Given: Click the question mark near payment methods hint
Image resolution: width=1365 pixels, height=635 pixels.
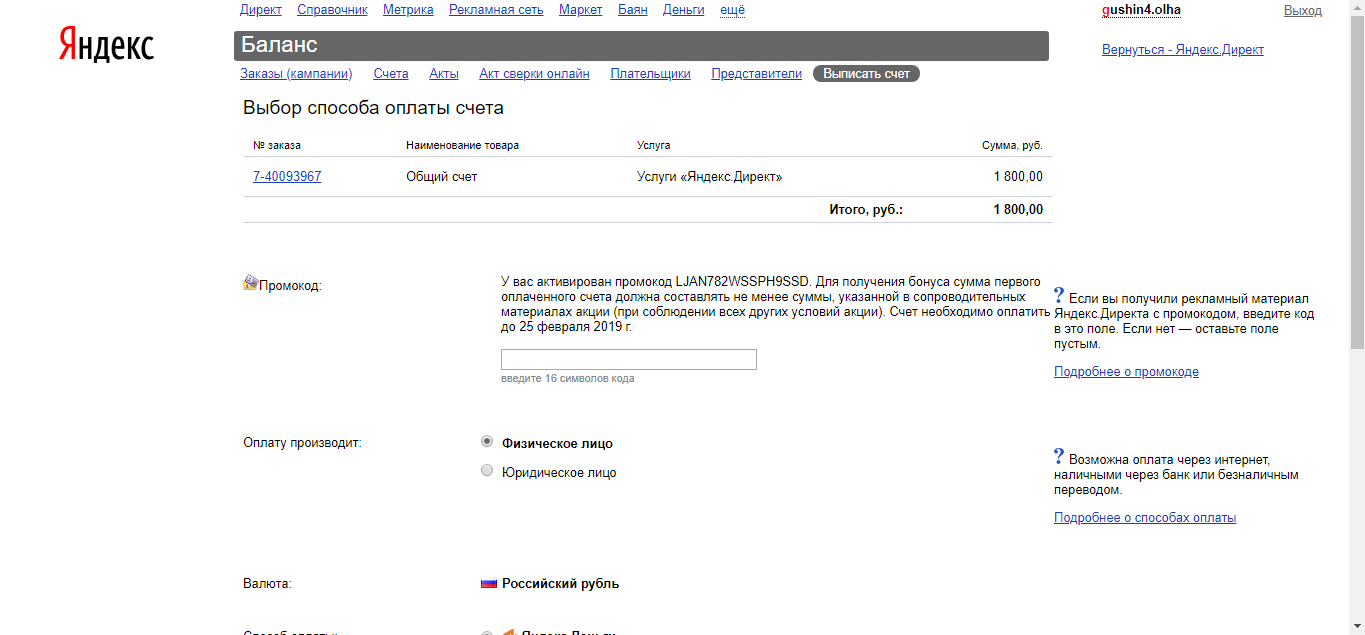Looking at the screenshot, I should click(1059, 457).
